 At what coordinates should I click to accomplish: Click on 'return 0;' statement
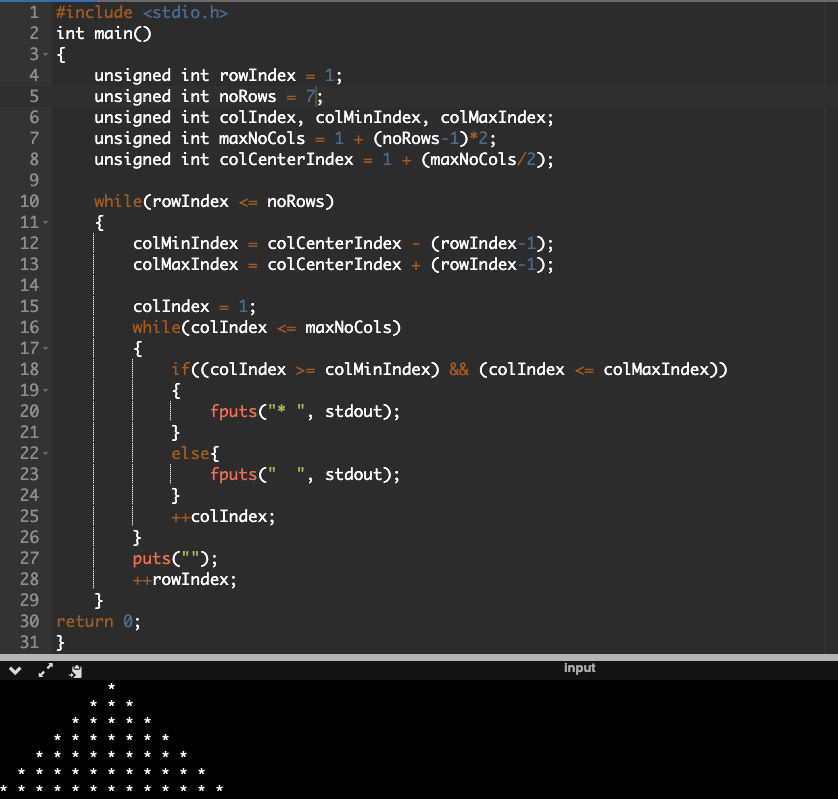98,621
